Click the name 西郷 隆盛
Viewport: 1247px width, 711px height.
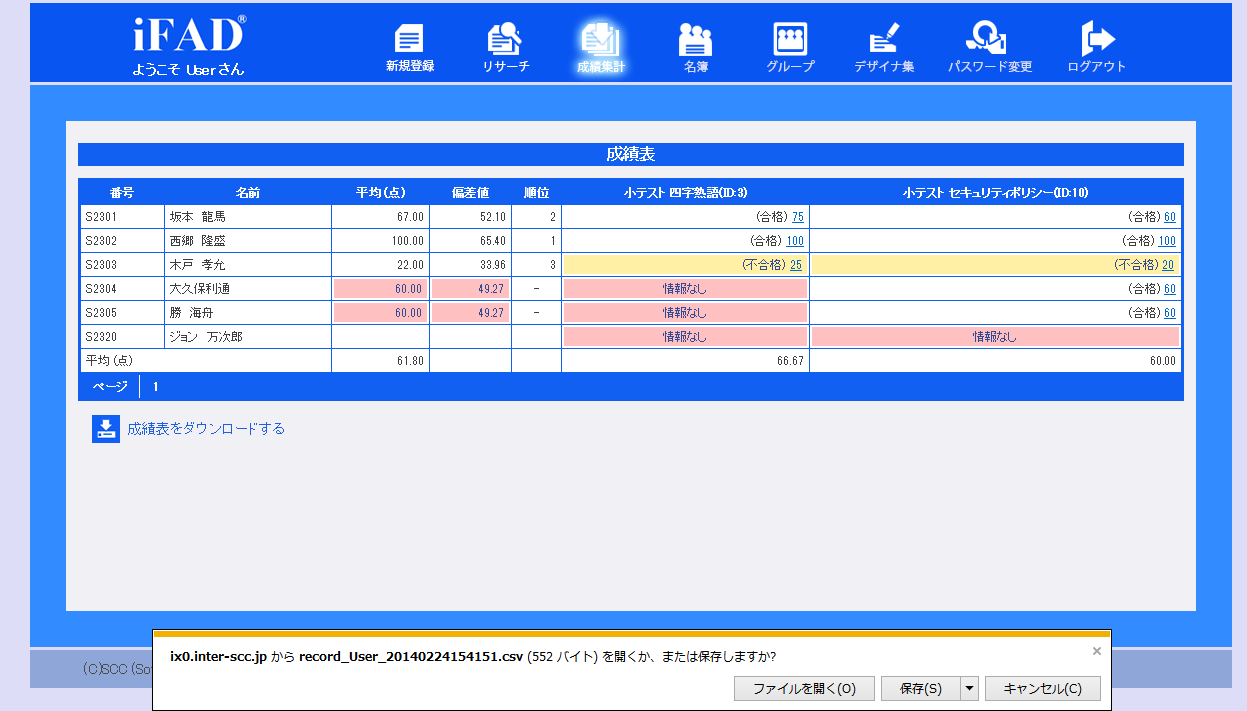tap(198, 241)
